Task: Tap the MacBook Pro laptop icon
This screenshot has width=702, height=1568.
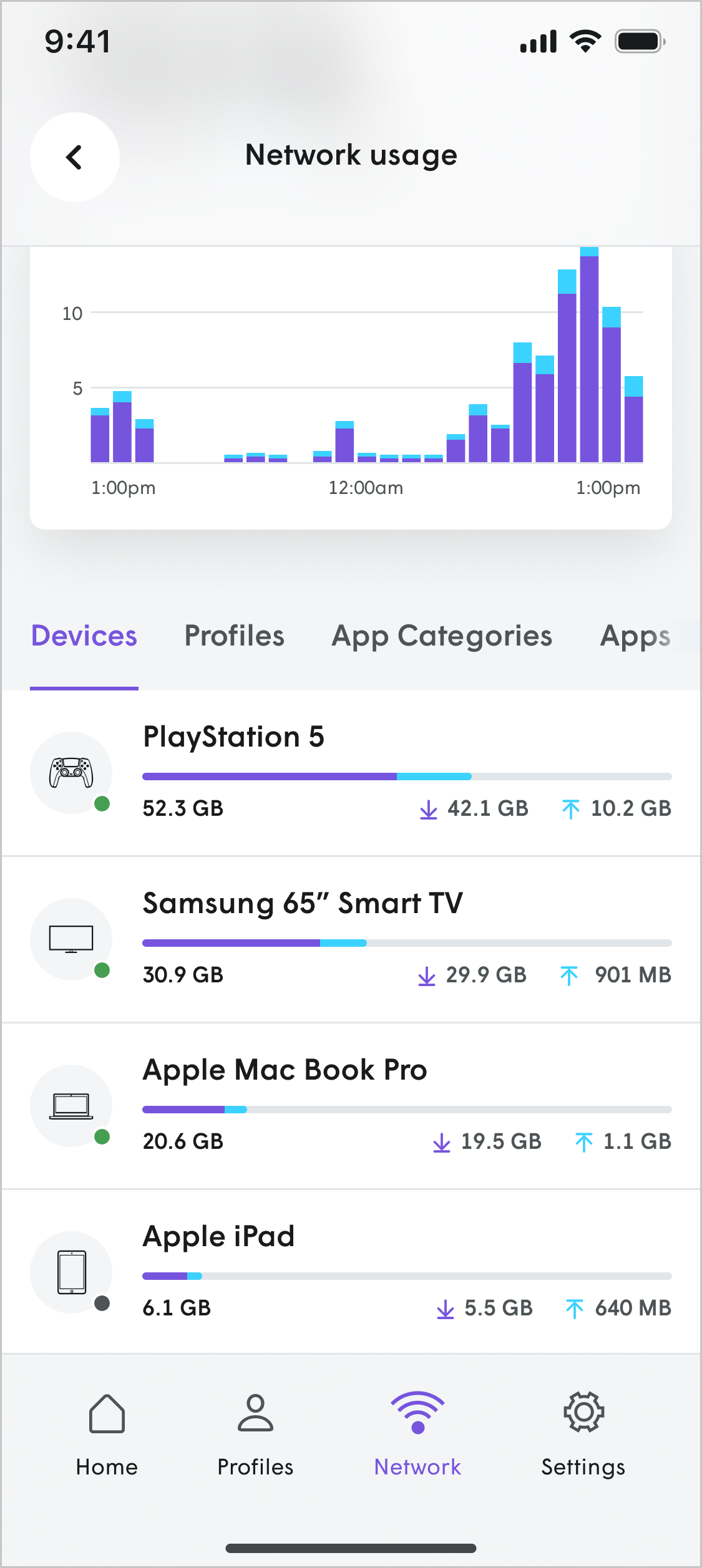Action: pyautogui.click(x=71, y=1105)
